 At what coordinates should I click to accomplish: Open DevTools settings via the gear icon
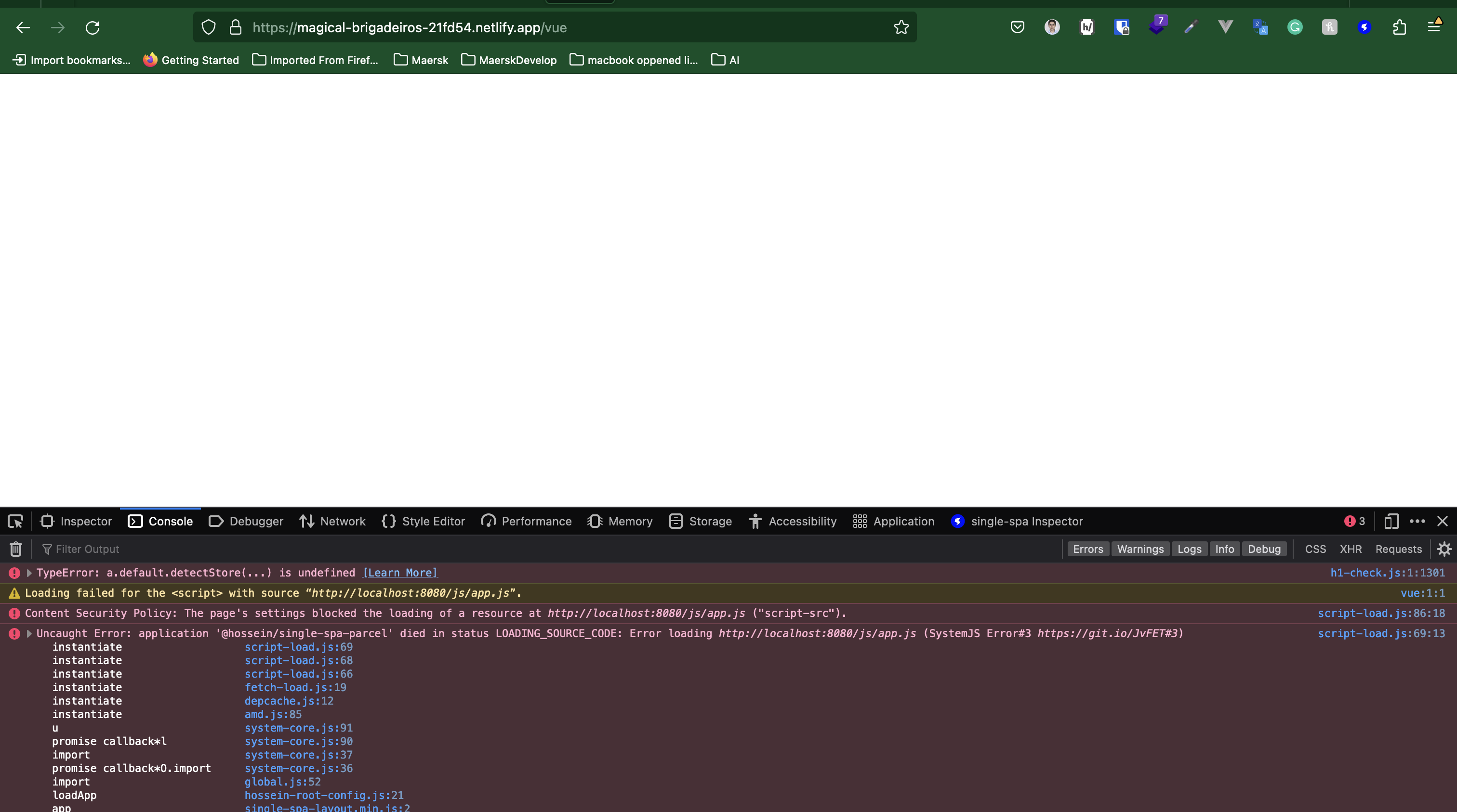pyautogui.click(x=1444, y=549)
